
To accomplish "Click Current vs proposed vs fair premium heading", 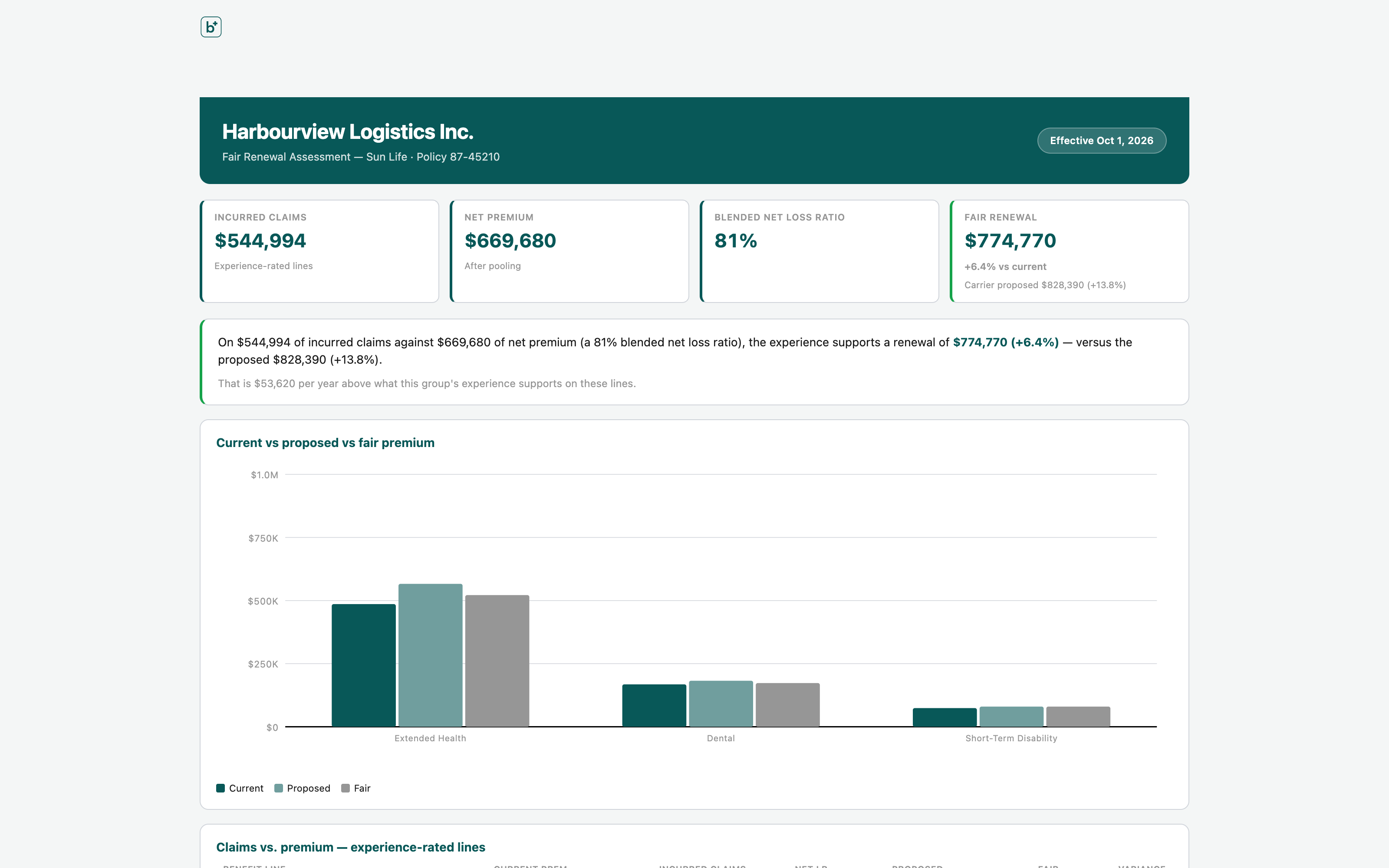I will (326, 443).
